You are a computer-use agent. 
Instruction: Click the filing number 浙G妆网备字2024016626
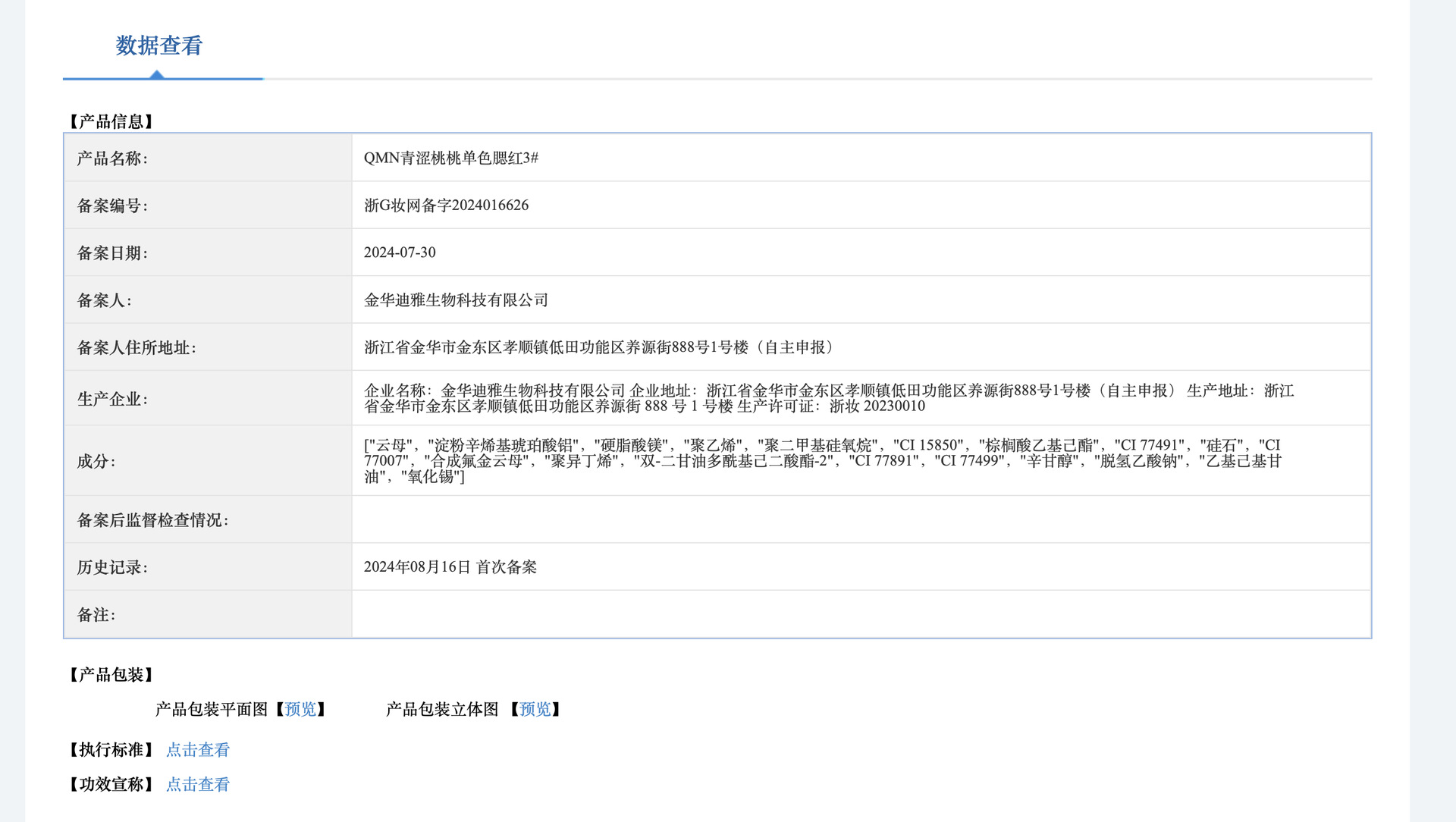446,206
